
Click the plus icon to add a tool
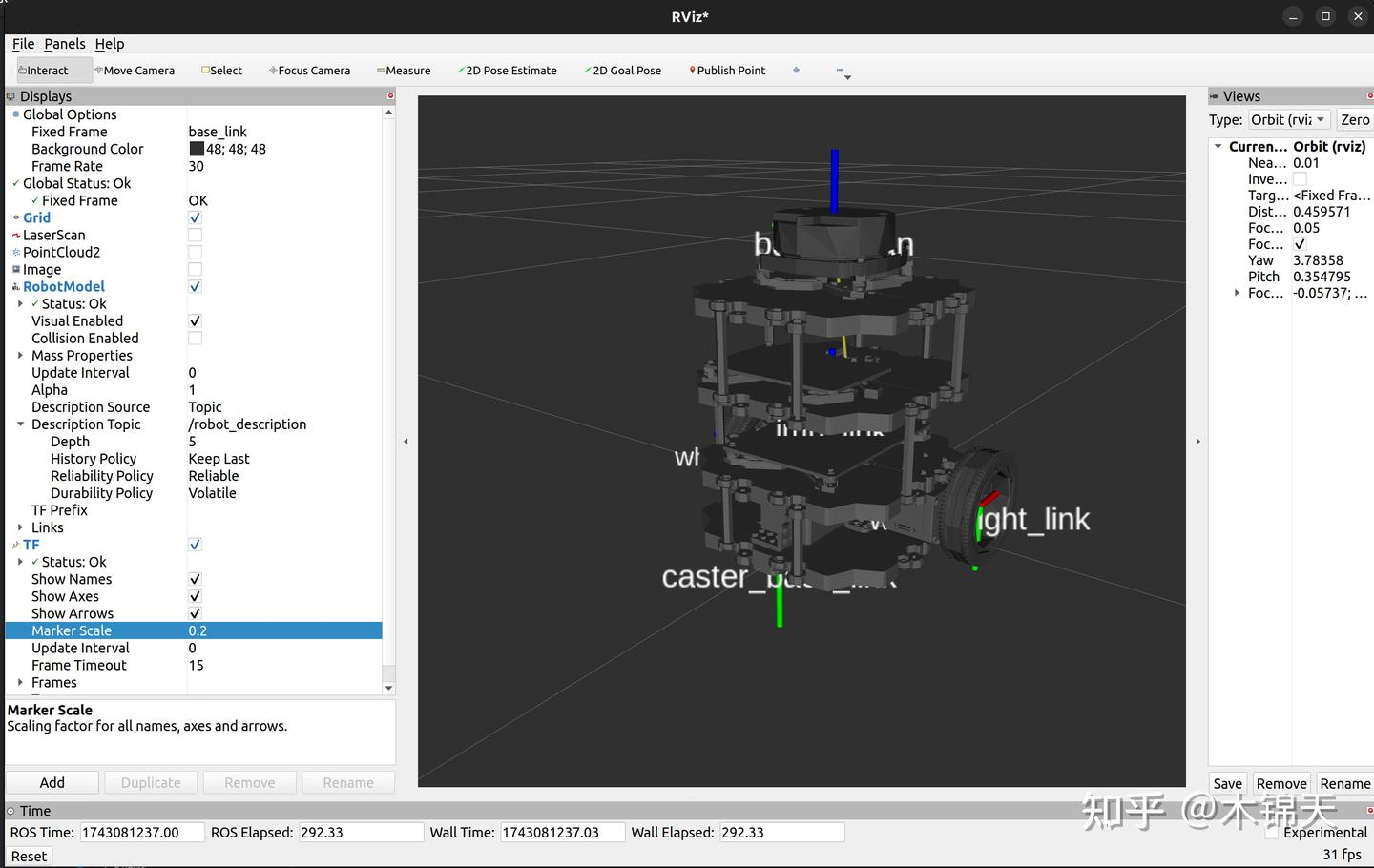coord(796,70)
